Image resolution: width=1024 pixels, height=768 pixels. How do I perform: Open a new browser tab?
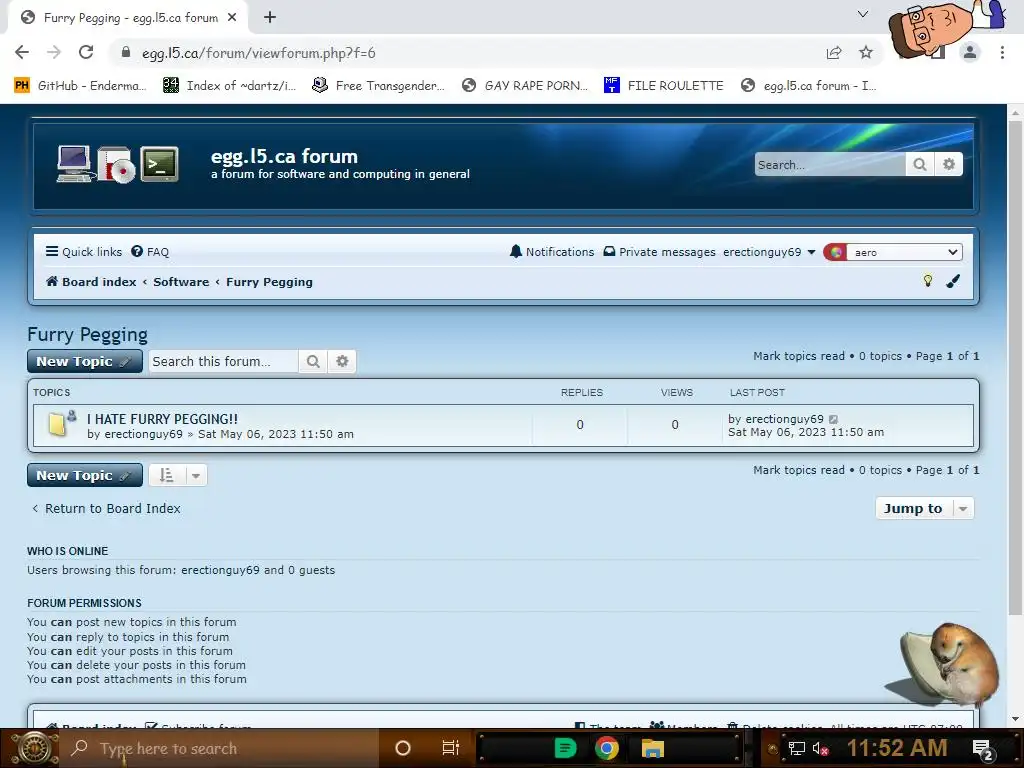tap(270, 18)
